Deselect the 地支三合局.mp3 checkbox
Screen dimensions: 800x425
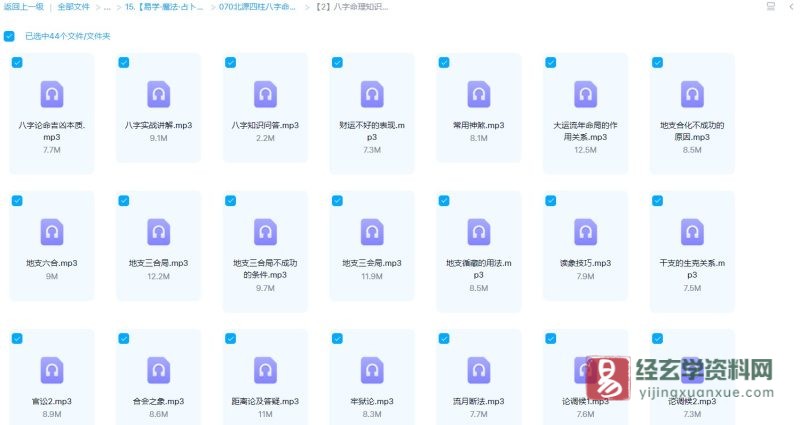123,200
